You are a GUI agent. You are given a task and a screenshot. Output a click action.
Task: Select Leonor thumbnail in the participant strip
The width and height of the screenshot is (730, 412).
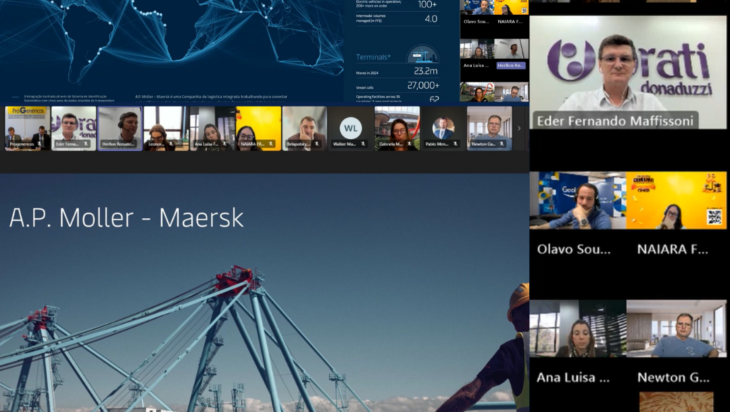tap(166, 128)
